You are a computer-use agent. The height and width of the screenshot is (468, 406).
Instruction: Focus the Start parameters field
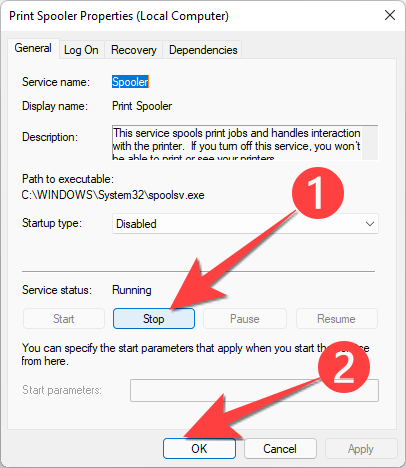[x=254, y=390]
